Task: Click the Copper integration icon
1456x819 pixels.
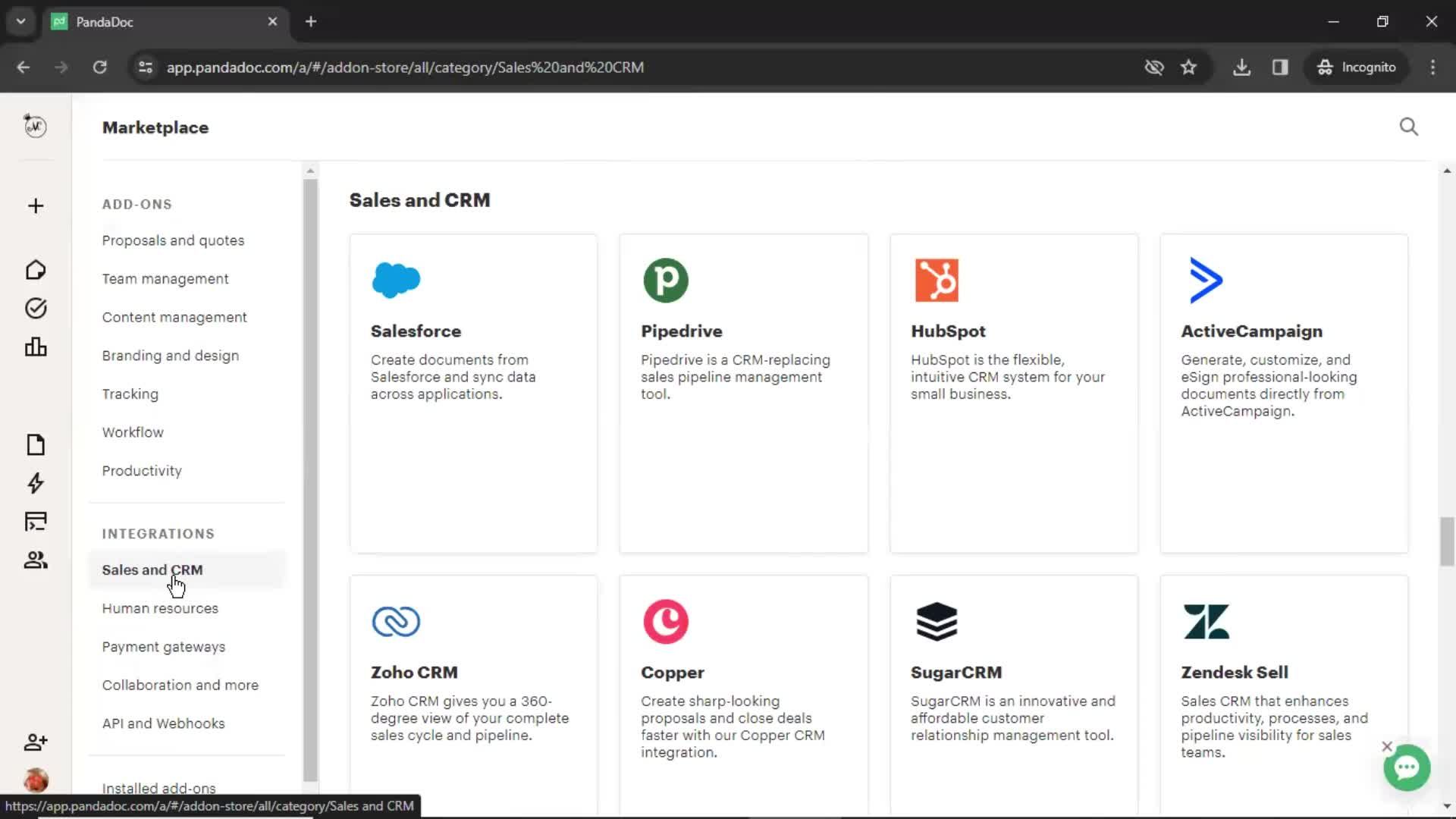Action: pyautogui.click(x=665, y=621)
